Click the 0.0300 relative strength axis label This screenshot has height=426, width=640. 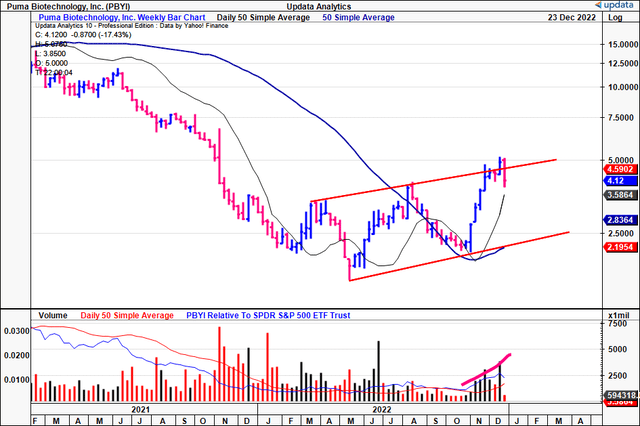[17, 331]
